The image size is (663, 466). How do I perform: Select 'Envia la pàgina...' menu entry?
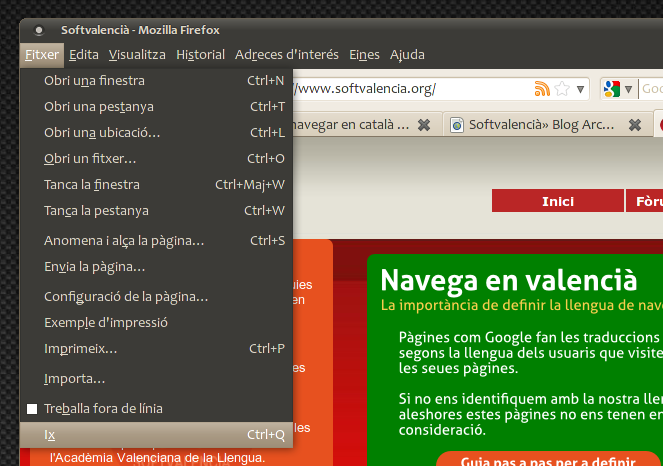156,267
